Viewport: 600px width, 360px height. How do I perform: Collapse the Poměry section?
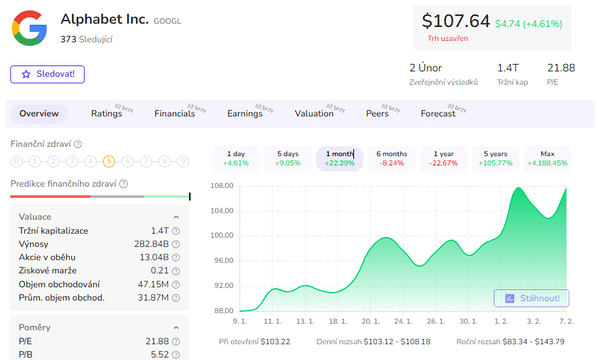tap(176, 327)
